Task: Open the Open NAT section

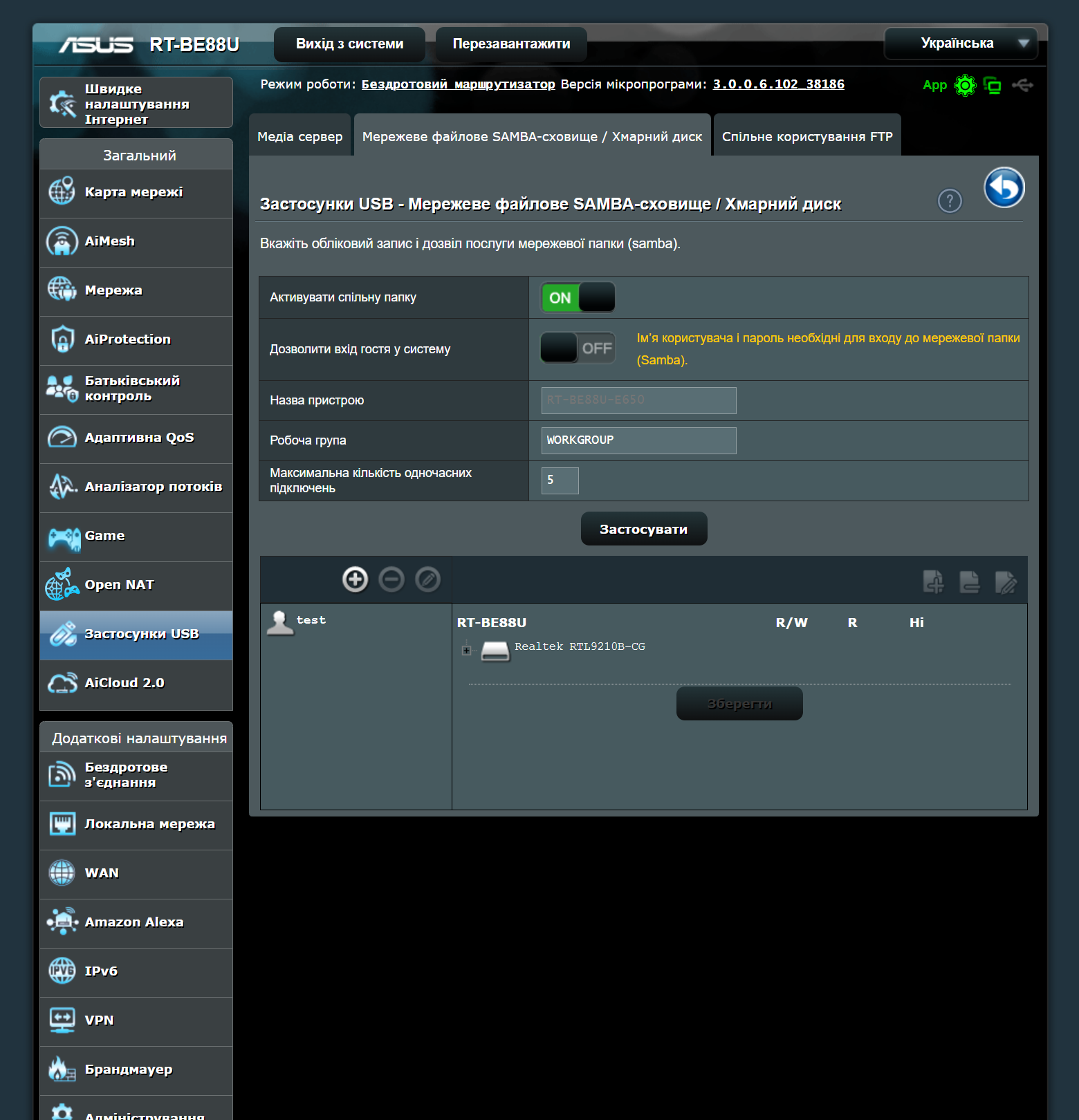Action: (x=136, y=586)
